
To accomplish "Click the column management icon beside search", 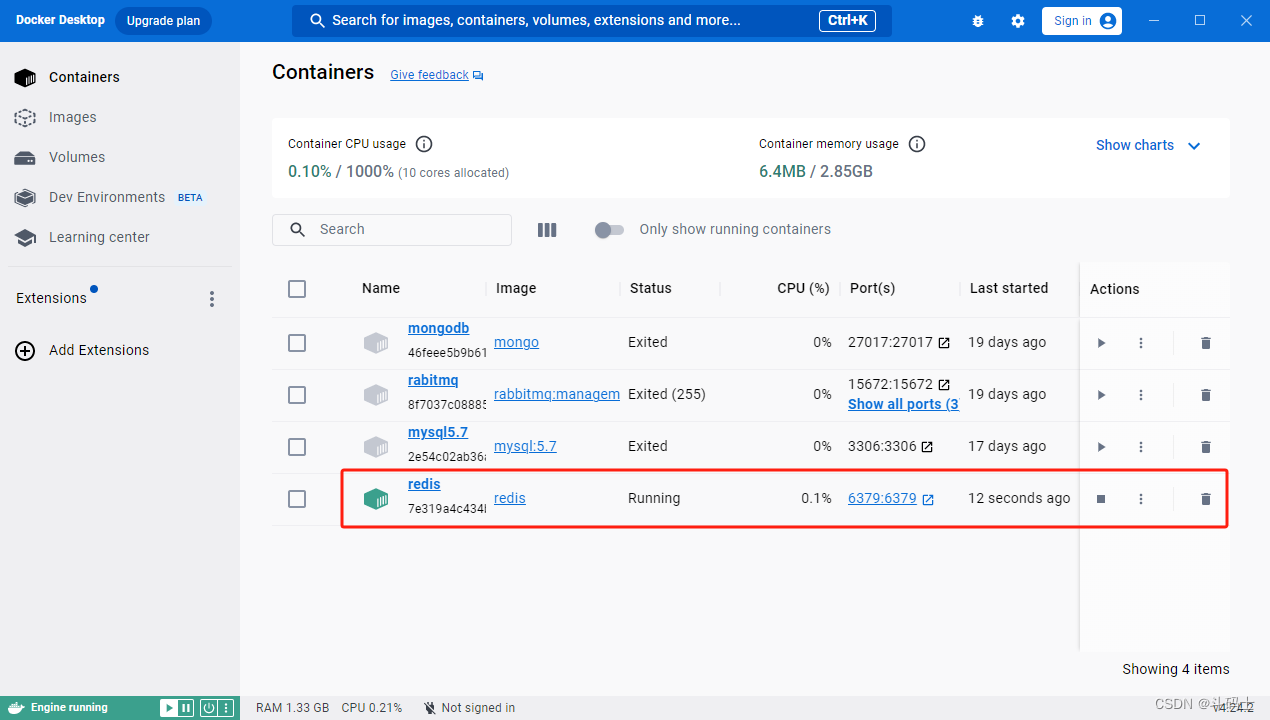I will pyautogui.click(x=547, y=230).
